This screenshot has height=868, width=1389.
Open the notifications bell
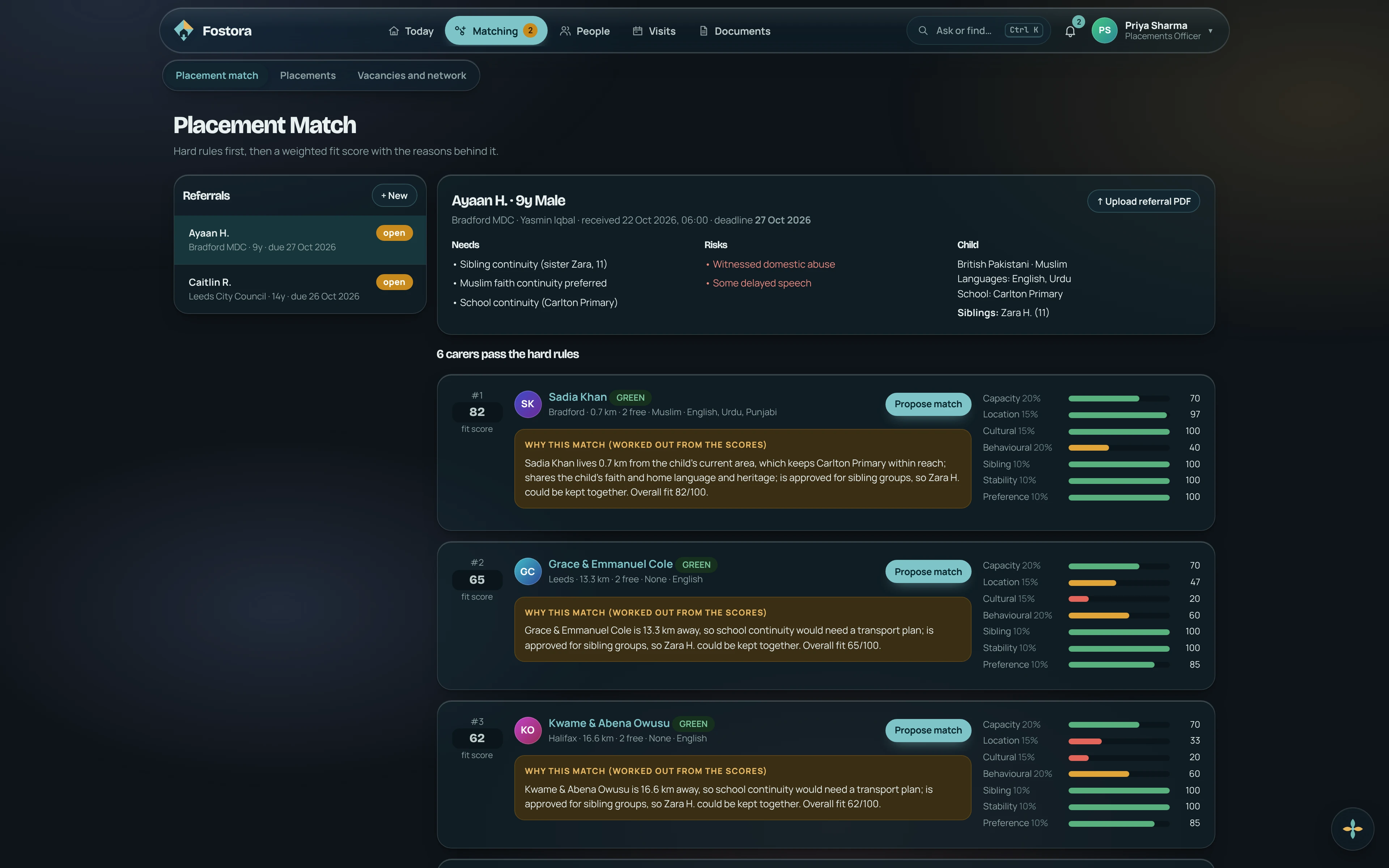tap(1070, 31)
